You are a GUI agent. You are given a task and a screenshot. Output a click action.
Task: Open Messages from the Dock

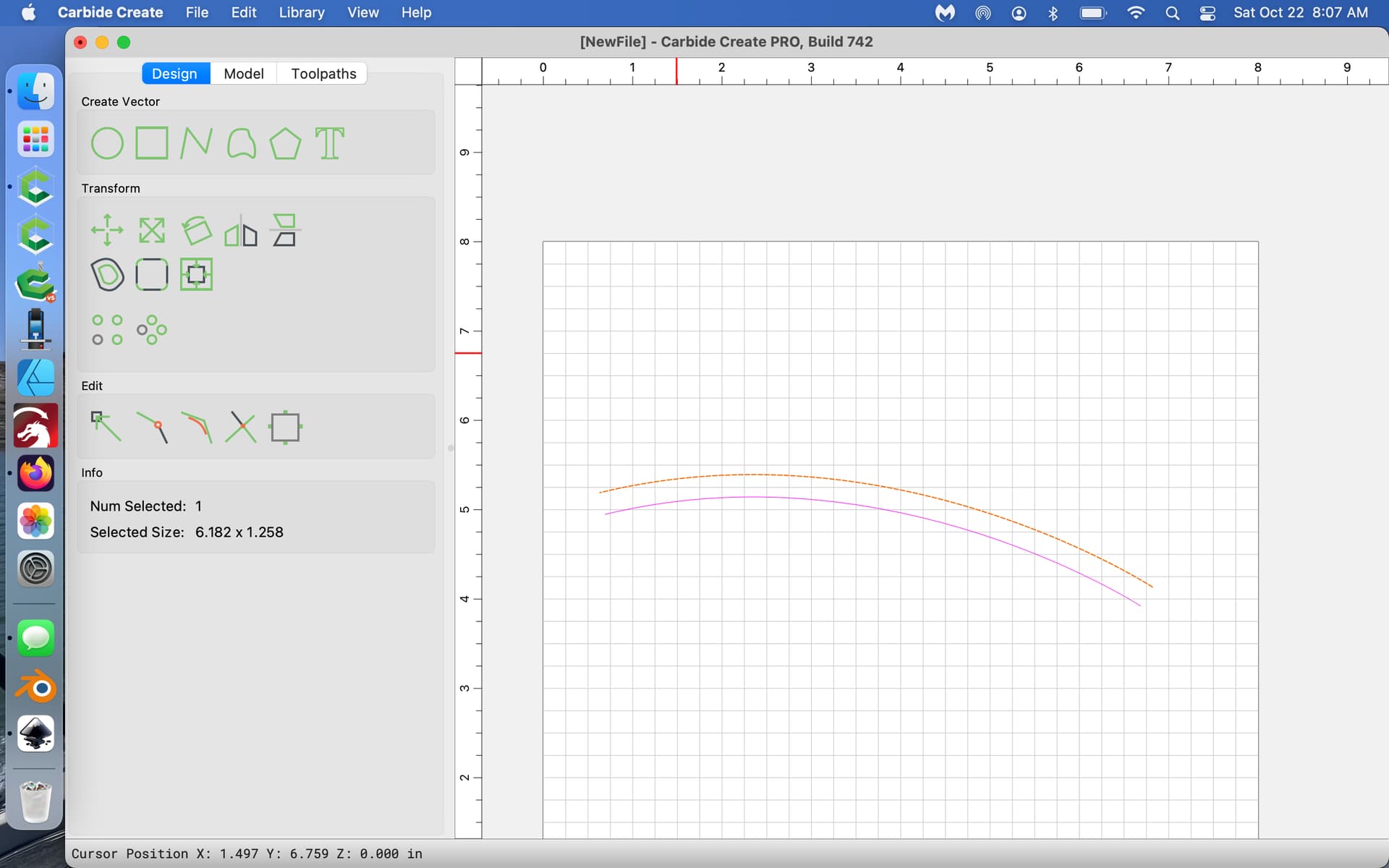(x=35, y=638)
